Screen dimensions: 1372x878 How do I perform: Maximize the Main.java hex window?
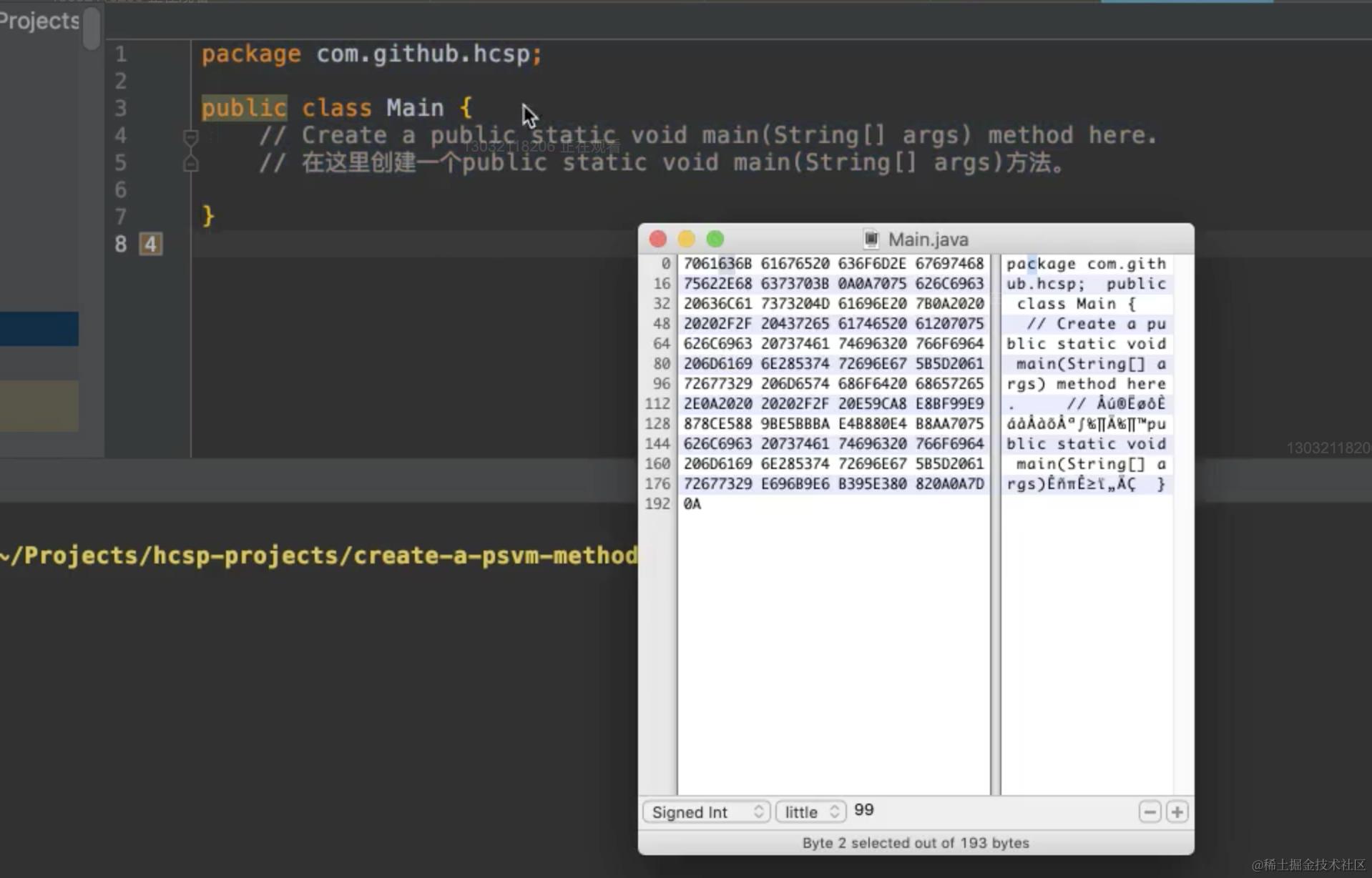[x=715, y=239]
